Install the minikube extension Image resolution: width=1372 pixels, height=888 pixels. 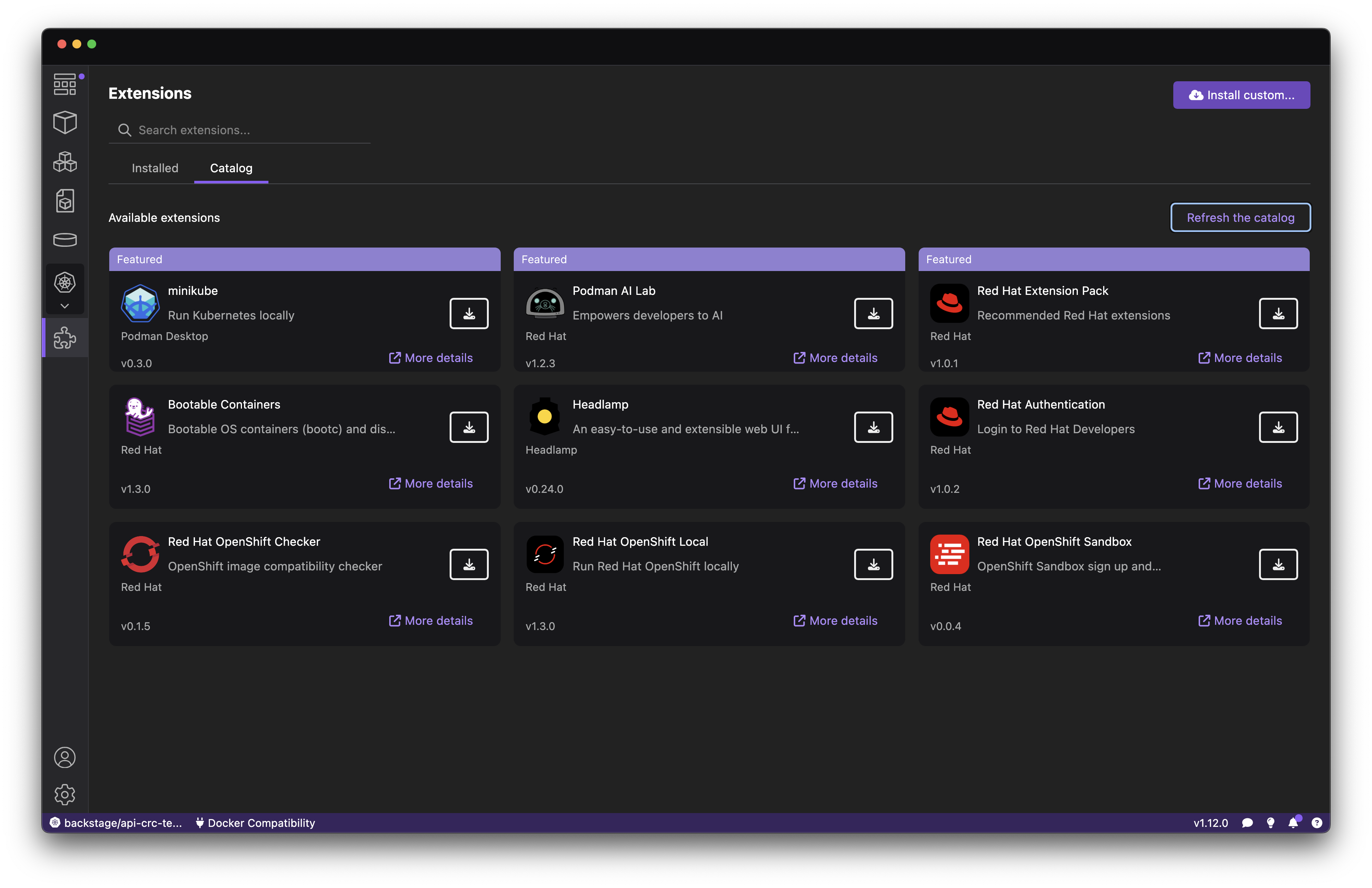(469, 314)
